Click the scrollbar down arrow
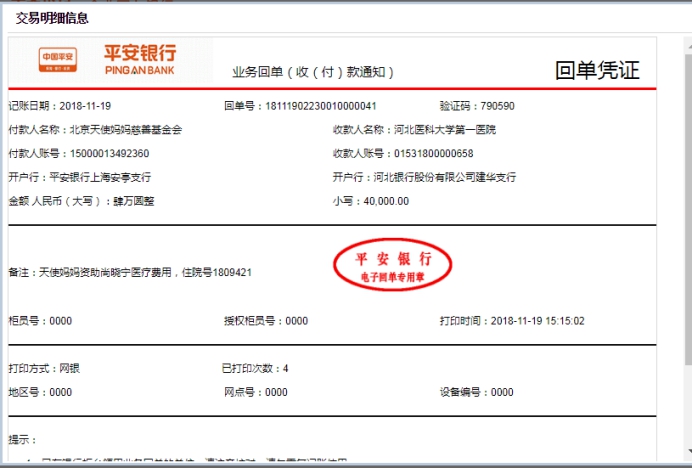Screen dimensions: 692x468 688,451
